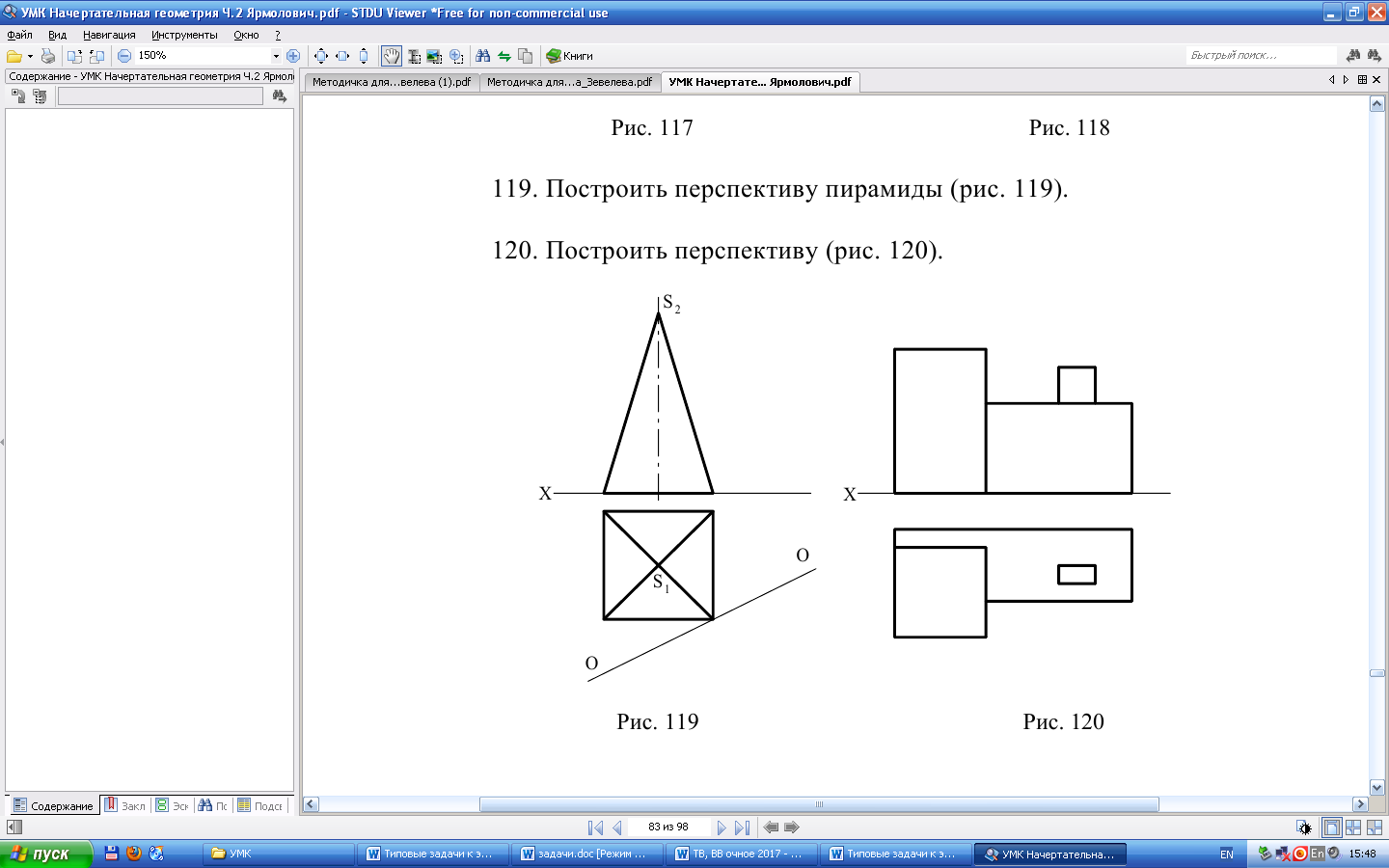Click the Print document icon
The height and width of the screenshot is (868, 1389).
click(47, 56)
